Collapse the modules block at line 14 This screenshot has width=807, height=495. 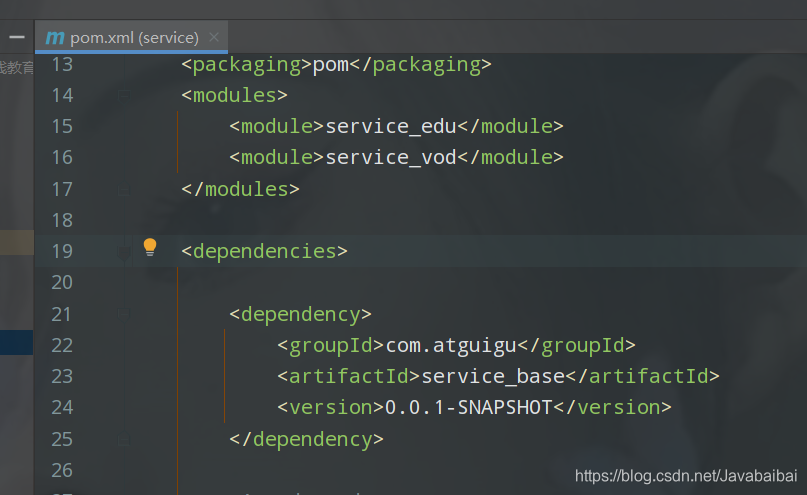(x=124, y=95)
